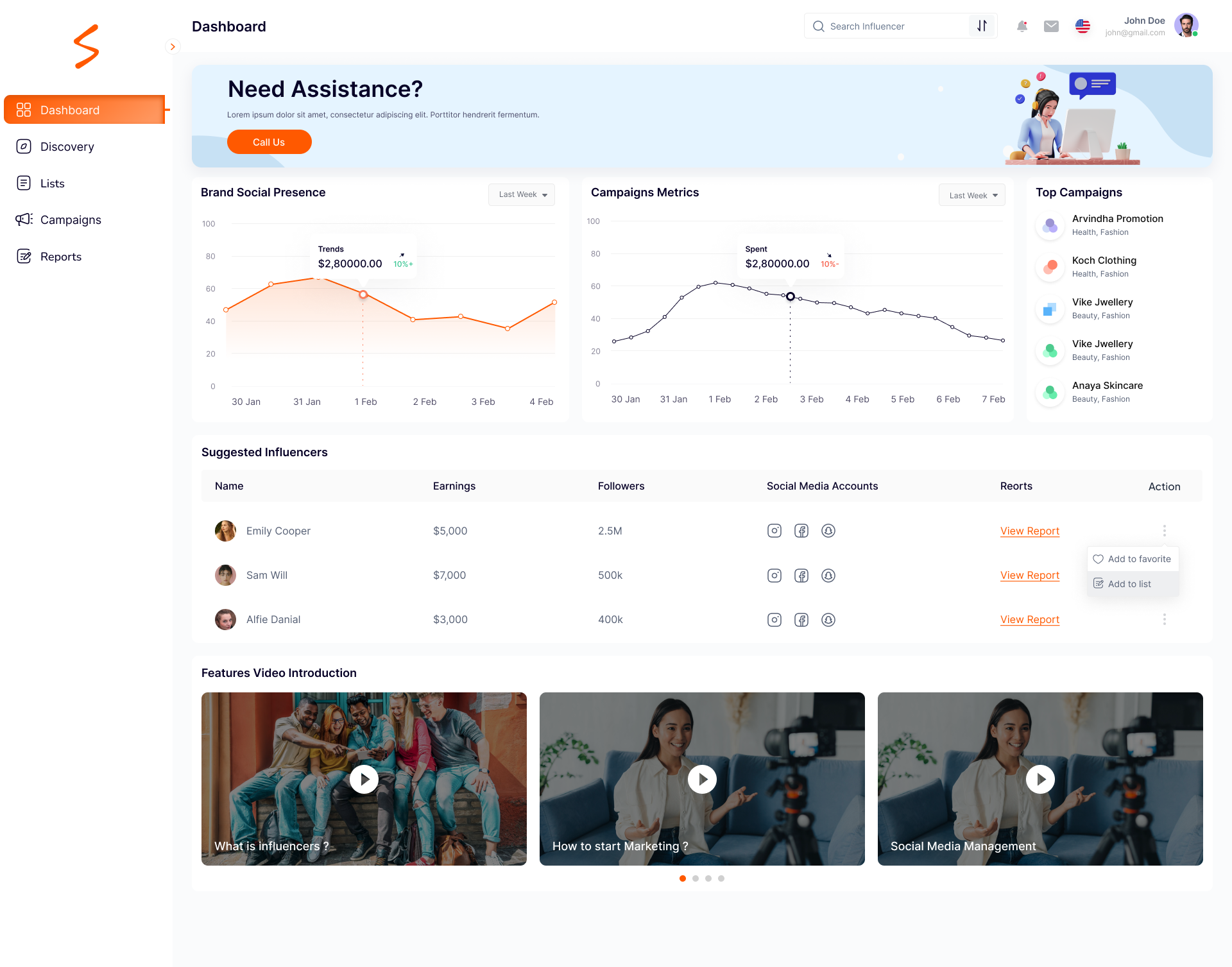Toggle the sort filter beside the search bar

point(982,26)
